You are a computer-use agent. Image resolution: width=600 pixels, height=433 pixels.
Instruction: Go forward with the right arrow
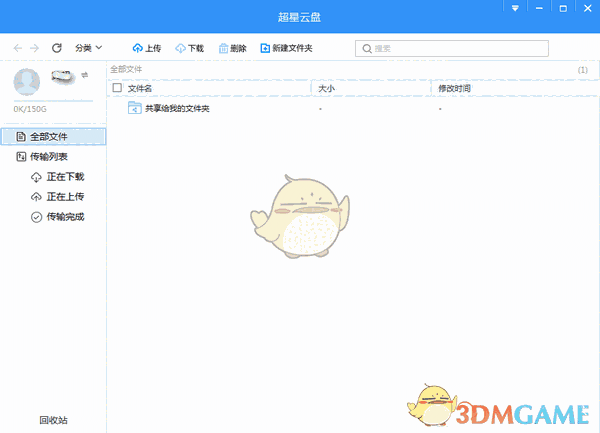pos(34,48)
